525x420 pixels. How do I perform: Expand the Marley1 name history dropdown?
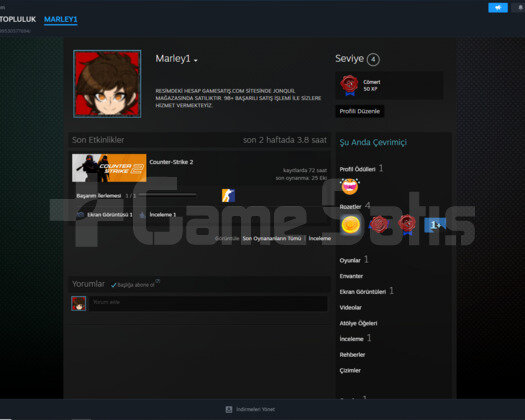(196, 60)
